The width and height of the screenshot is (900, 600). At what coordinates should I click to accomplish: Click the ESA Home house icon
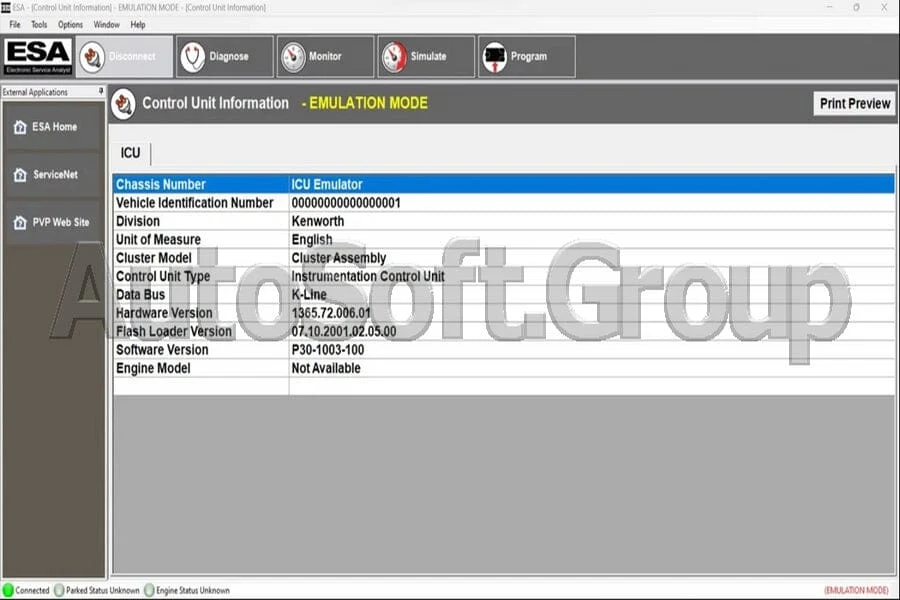pos(20,127)
